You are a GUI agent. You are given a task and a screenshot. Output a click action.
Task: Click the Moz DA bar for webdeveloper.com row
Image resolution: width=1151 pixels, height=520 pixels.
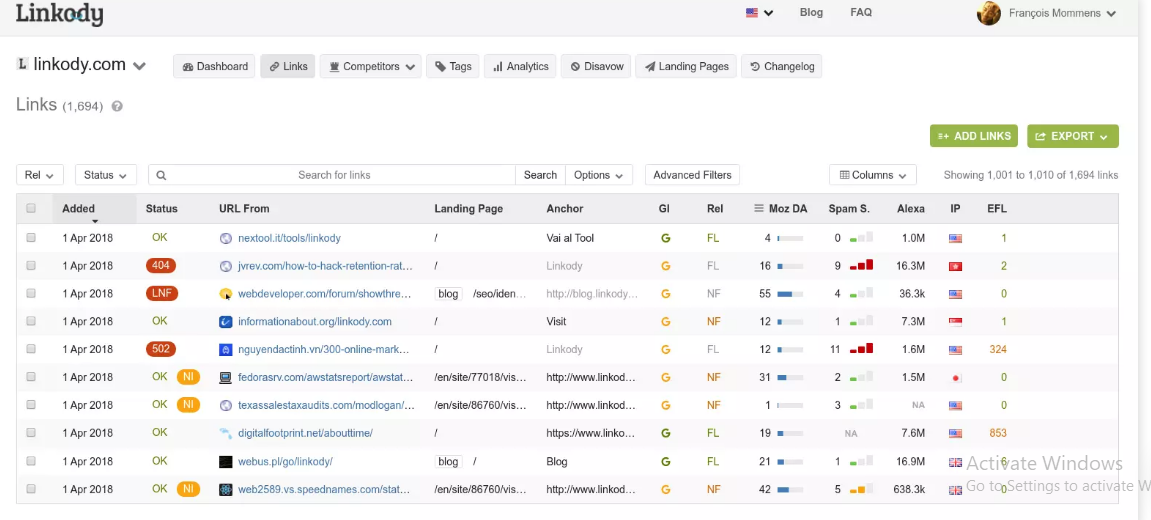790,294
